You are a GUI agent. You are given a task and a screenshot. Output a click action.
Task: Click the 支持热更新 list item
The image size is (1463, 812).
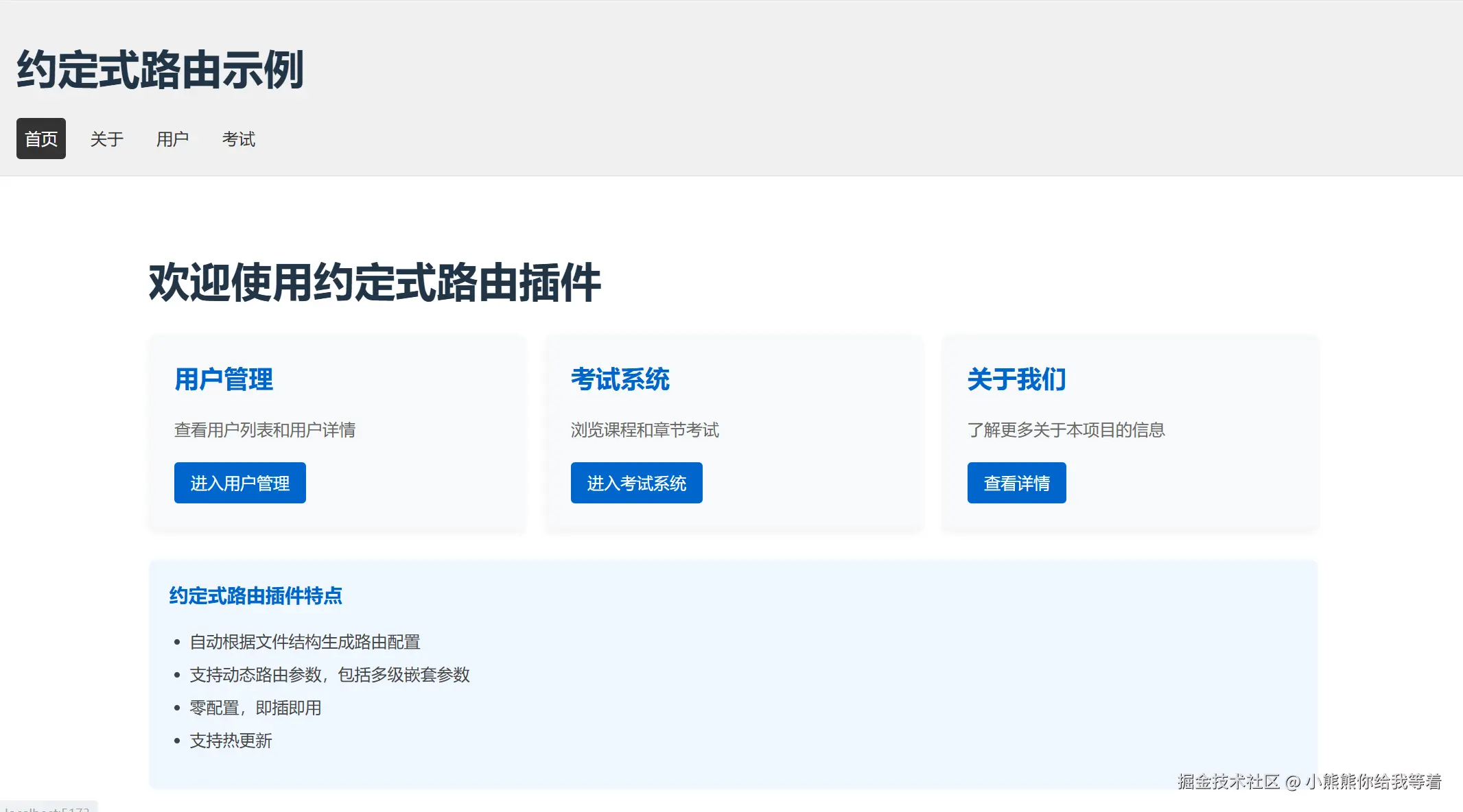pos(231,741)
